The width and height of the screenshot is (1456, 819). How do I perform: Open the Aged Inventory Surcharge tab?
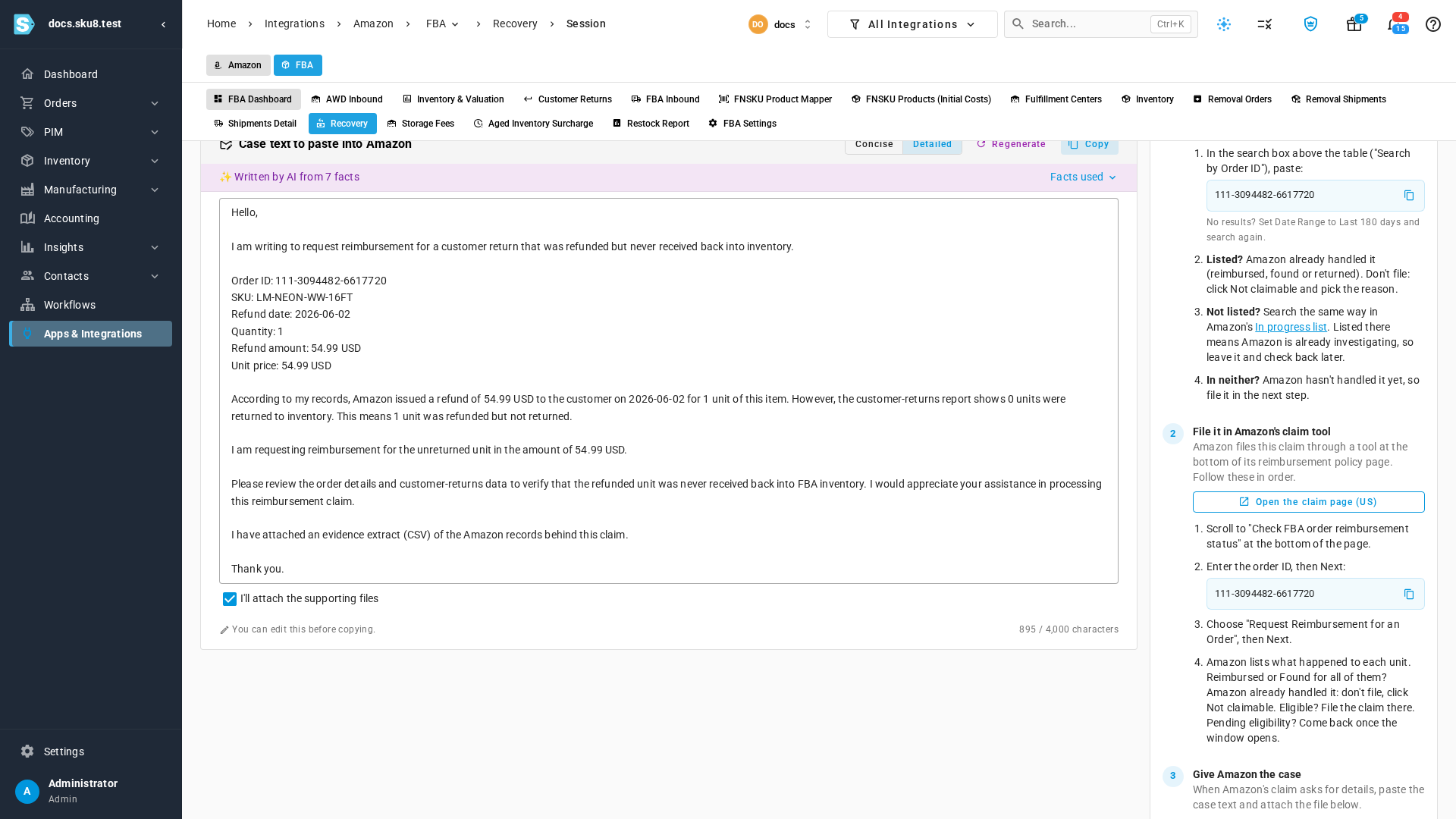[533, 124]
